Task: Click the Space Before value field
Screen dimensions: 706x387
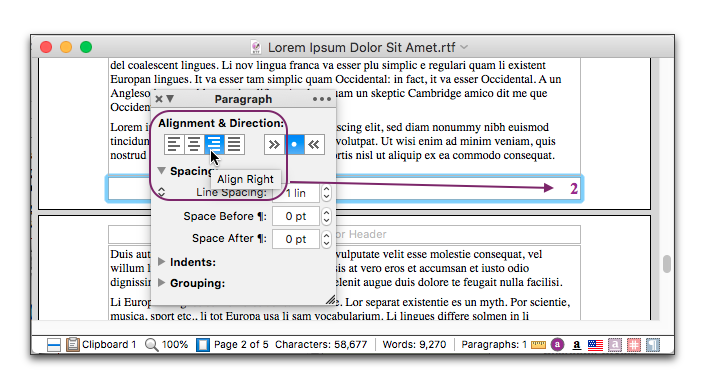Action: (x=296, y=216)
